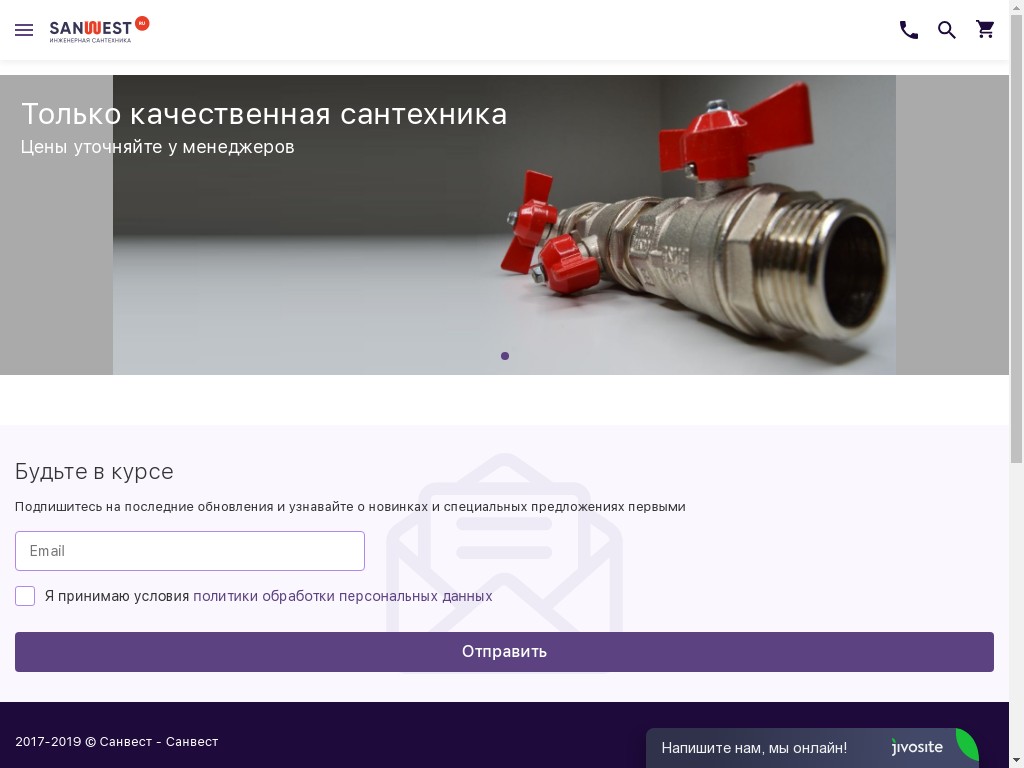Focus the Email input field
Viewport: 1024px width, 768px height.
point(190,551)
